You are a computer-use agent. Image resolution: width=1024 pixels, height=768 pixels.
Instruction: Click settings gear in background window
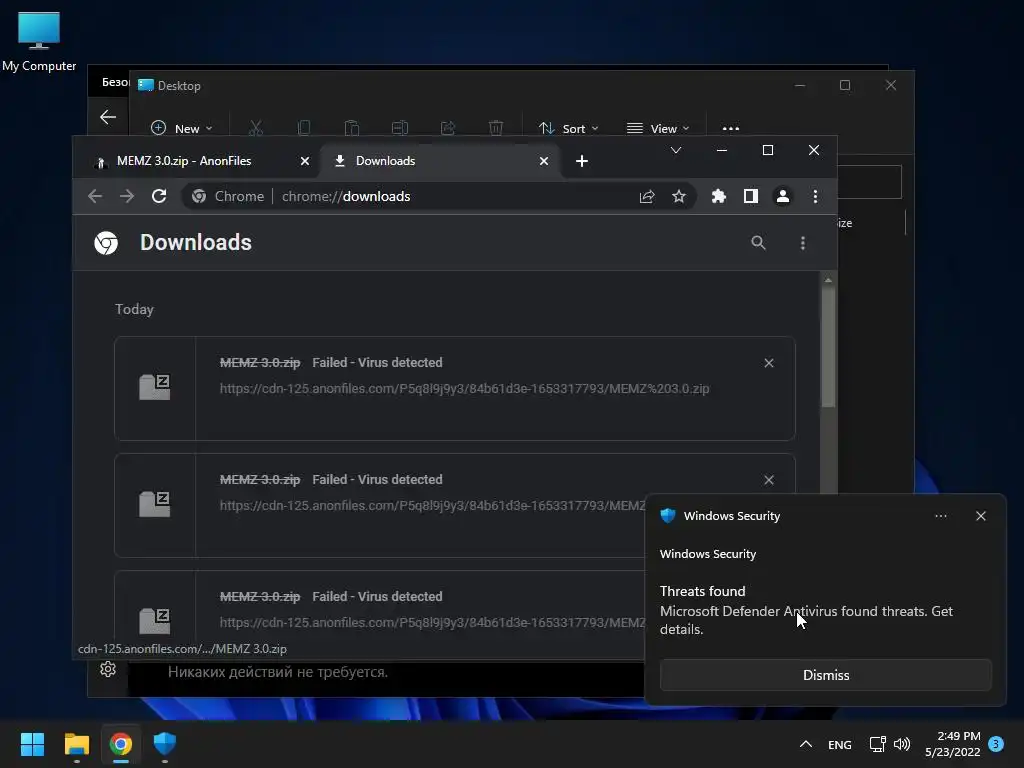(108, 669)
